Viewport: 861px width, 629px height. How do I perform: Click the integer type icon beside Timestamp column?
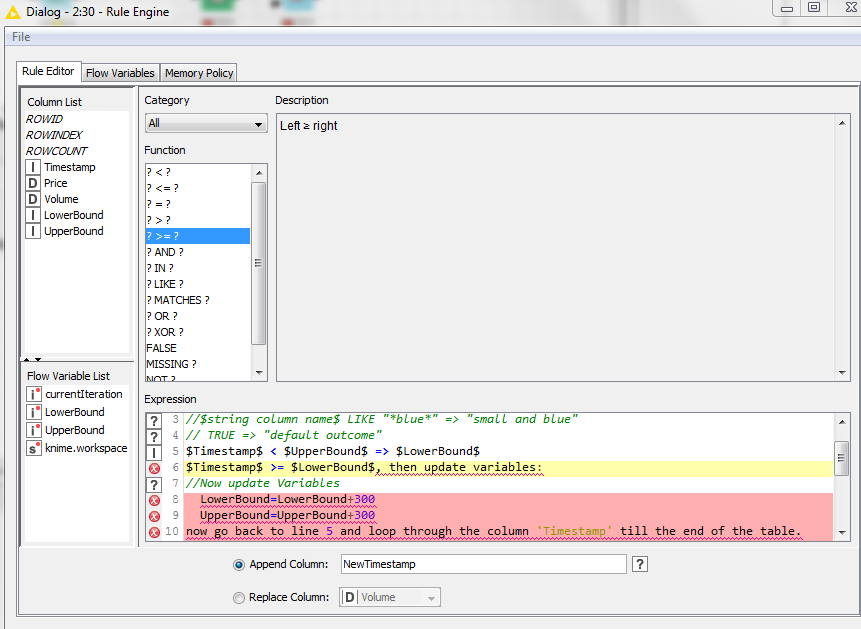point(33,167)
